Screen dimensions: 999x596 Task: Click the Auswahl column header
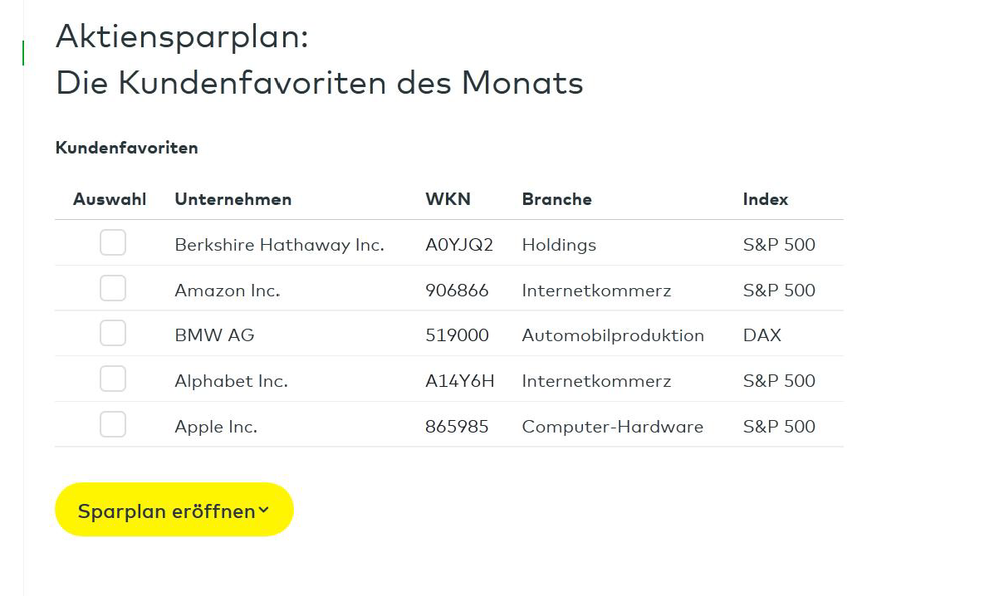(110, 199)
